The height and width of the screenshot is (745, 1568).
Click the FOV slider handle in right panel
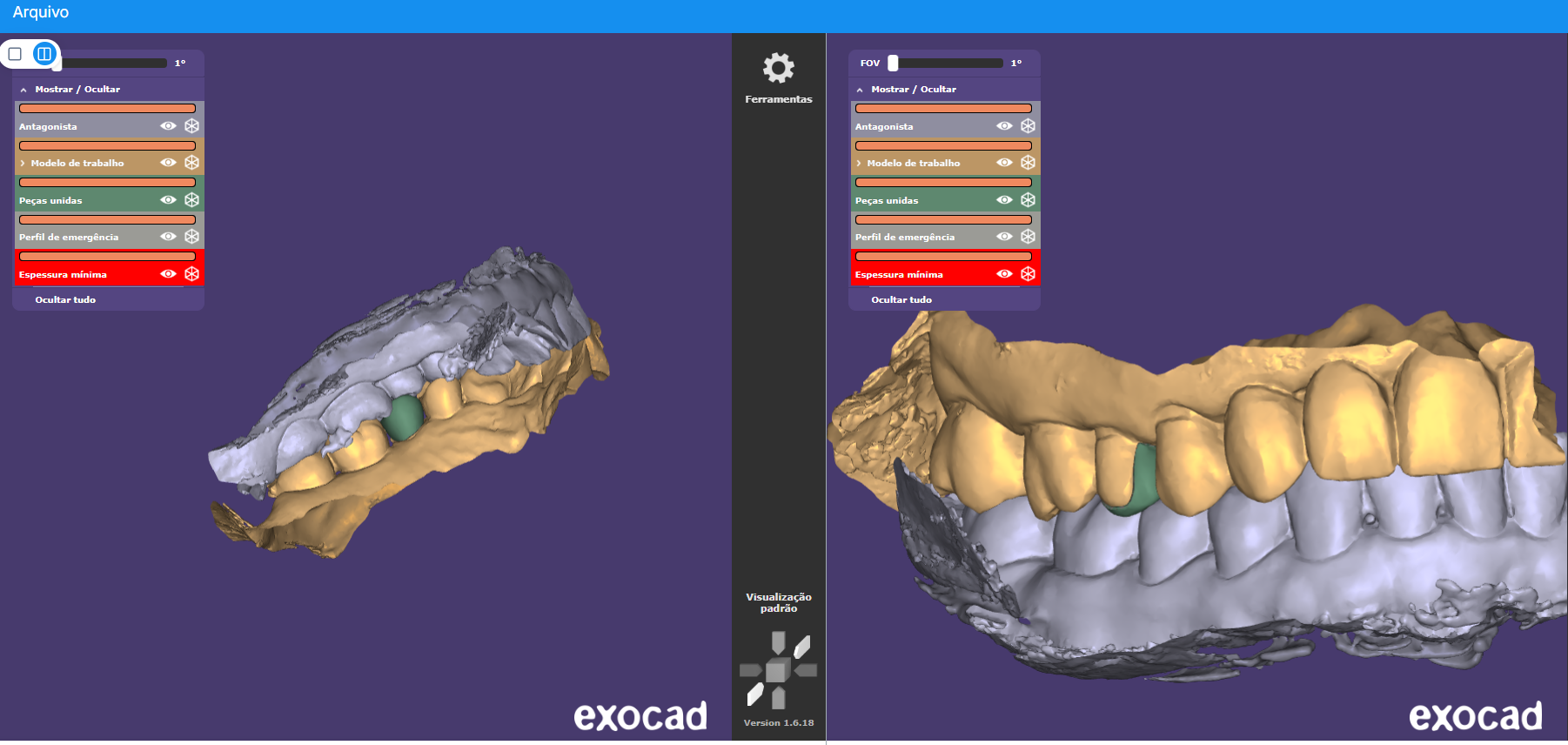[893, 63]
